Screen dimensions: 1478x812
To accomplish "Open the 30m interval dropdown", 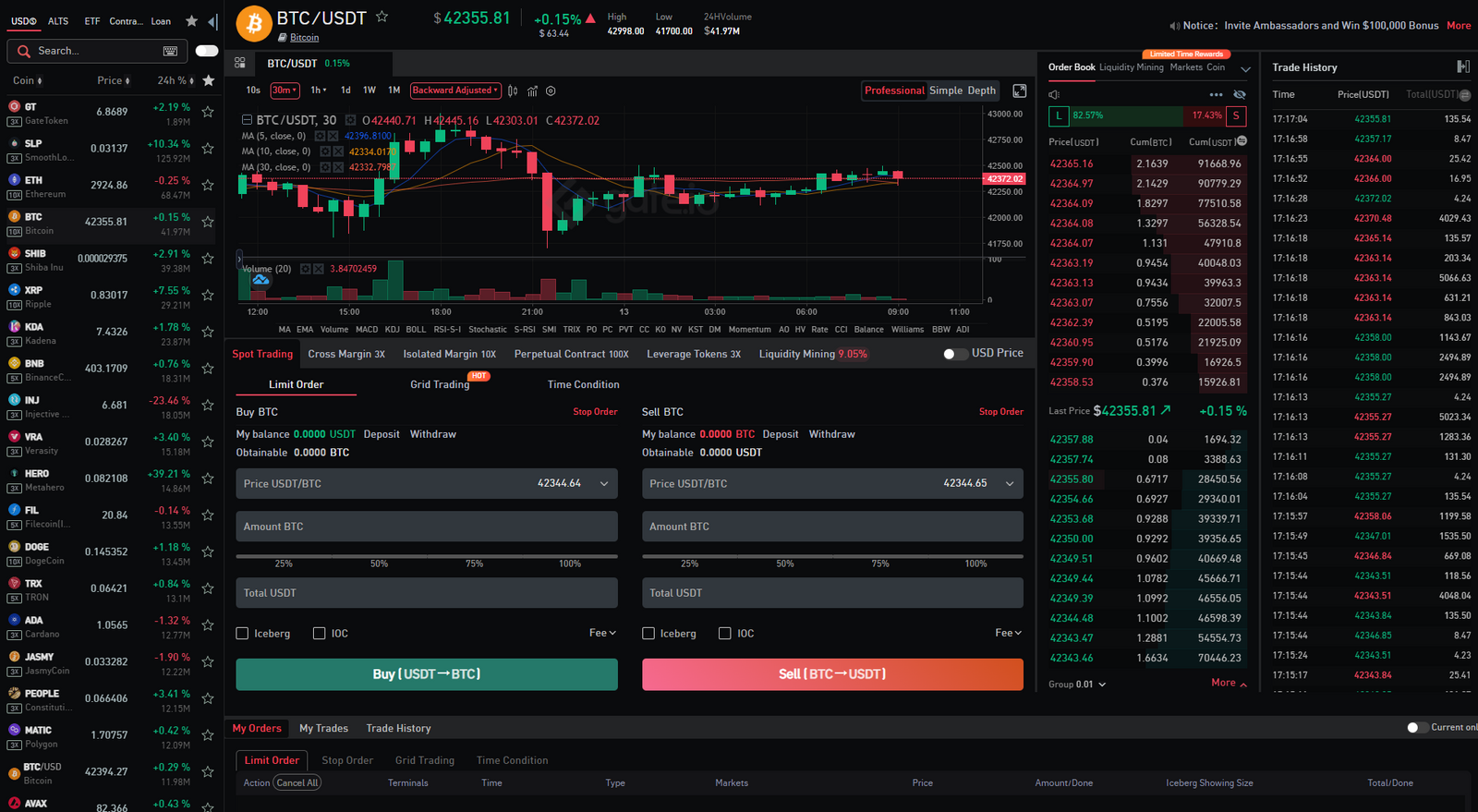I will pos(285,91).
